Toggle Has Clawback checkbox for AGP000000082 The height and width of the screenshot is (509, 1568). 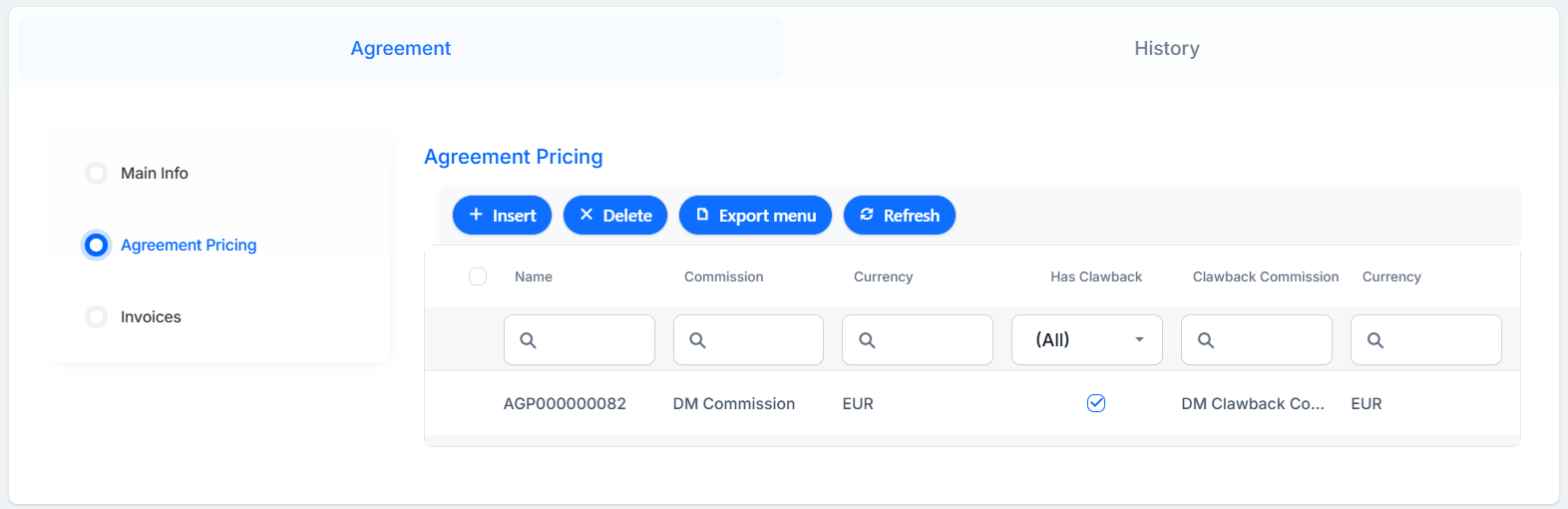coord(1096,403)
